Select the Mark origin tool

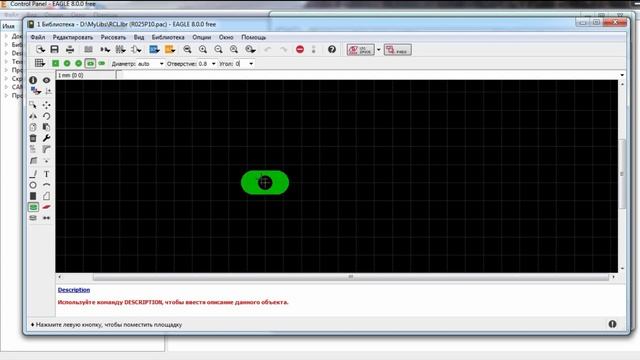click(x=48, y=91)
